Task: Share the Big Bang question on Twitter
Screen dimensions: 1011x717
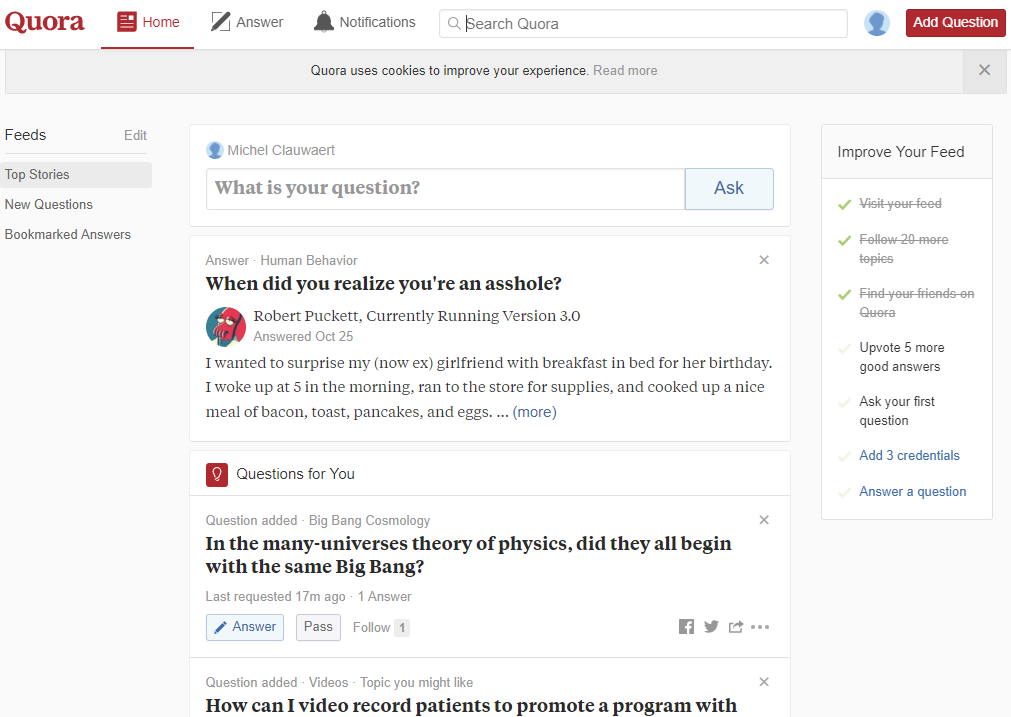Action: [x=711, y=627]
